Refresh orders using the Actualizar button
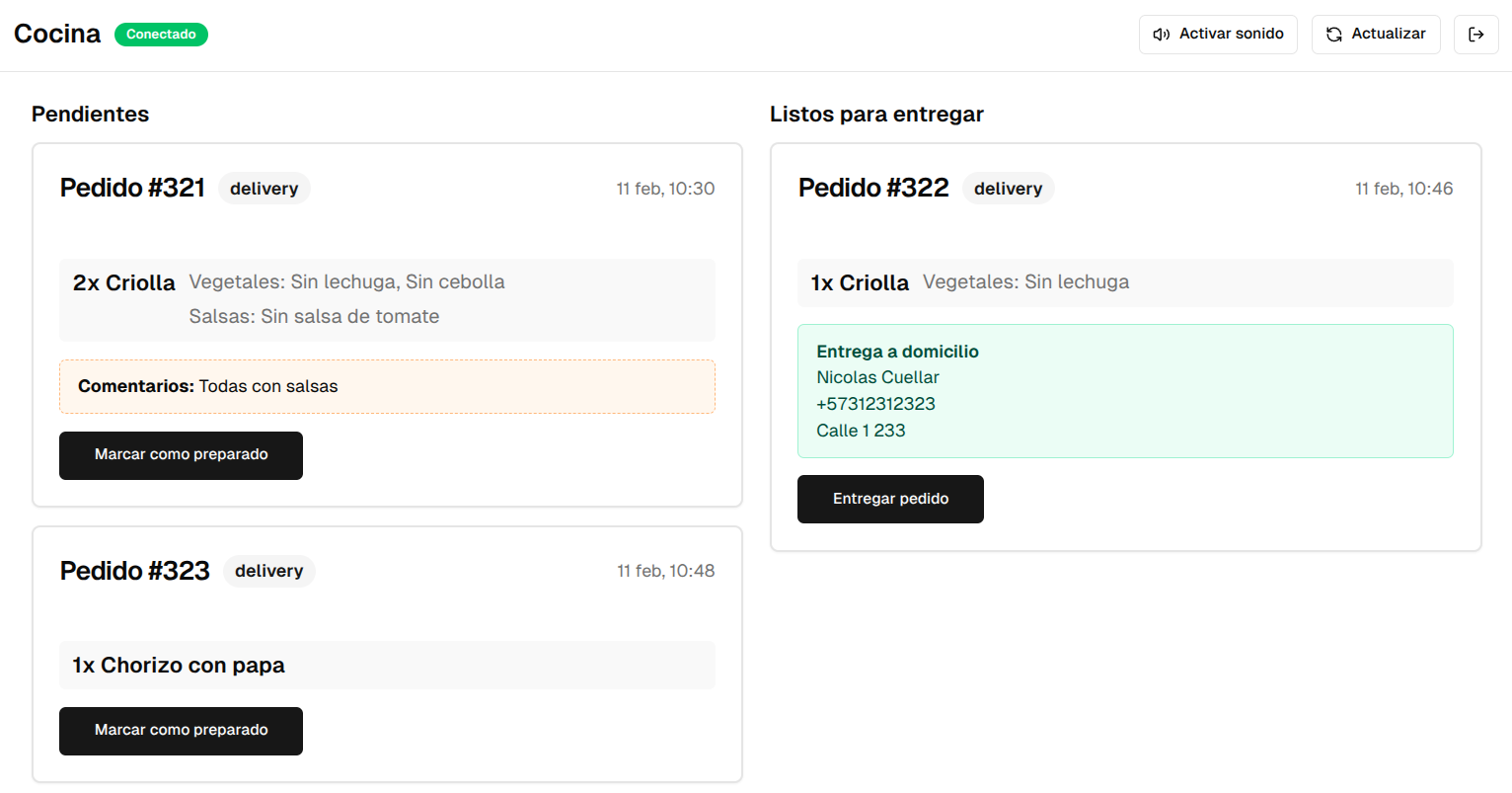 [1376, 34]
